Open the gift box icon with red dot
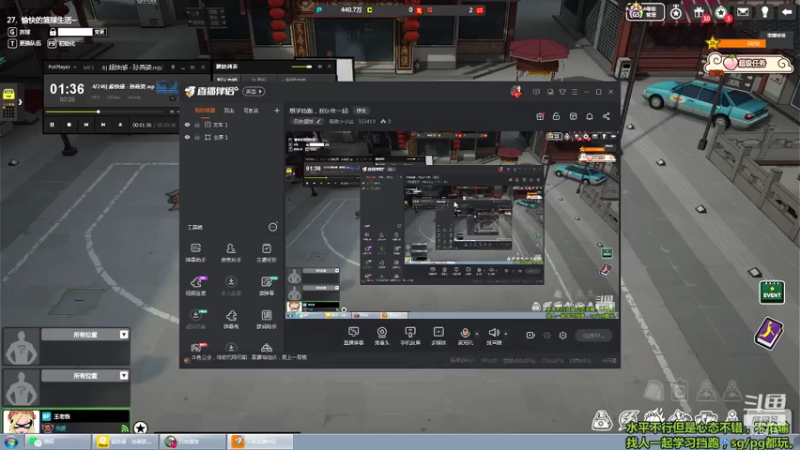Viewport: 800px width, 450px height. [540, 116]
